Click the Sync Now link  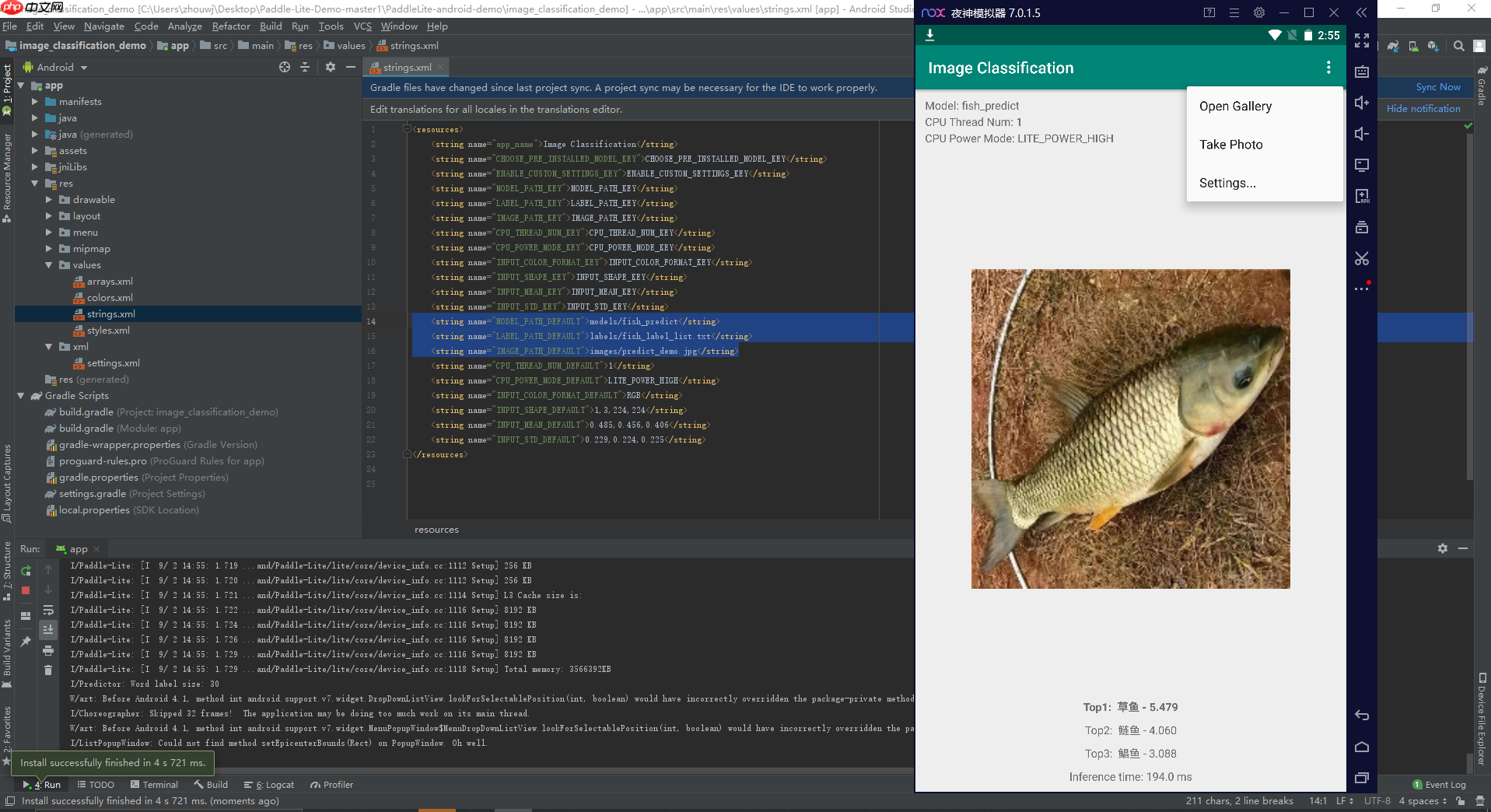point(1437,87)
